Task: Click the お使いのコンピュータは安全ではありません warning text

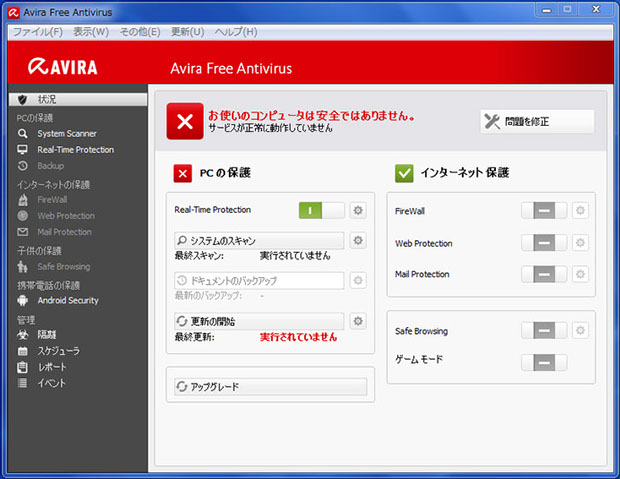Action: point(312,115)
